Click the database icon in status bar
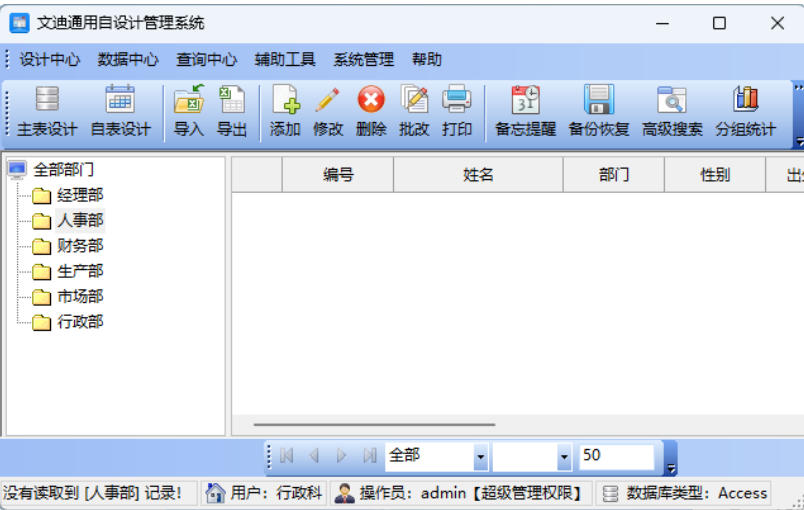Screen dimensions: 804x510 (610, 494)
